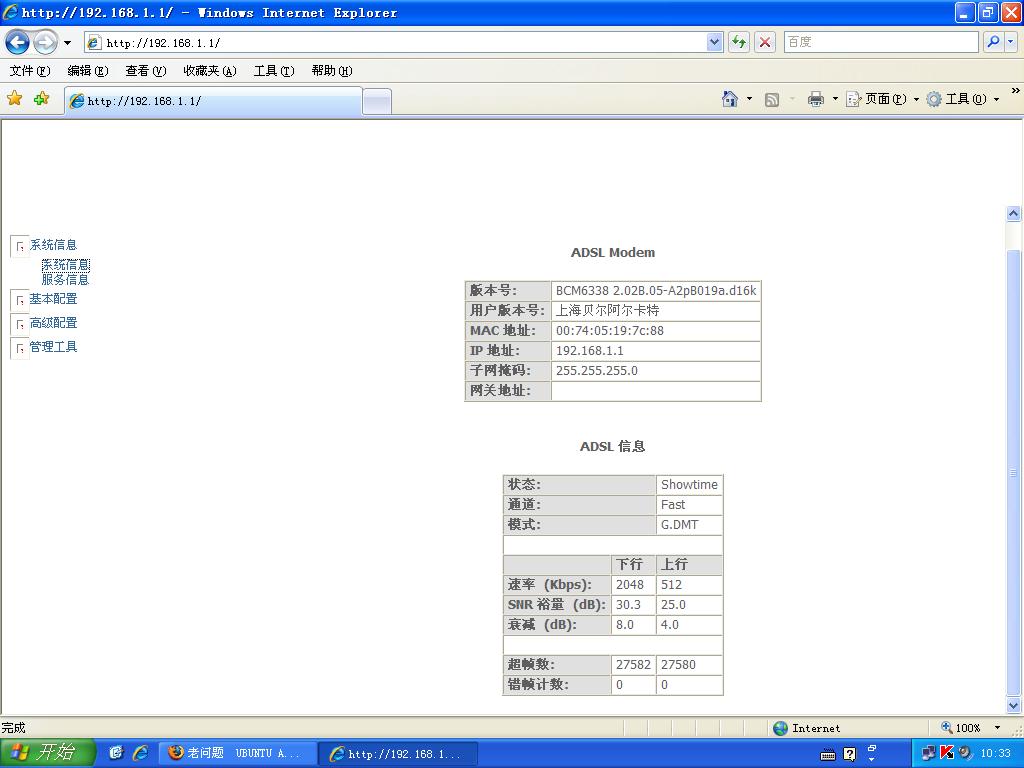Open the search provider options dropdown
This screenshot has height=768, width=1024.
tap(1011, 42)
